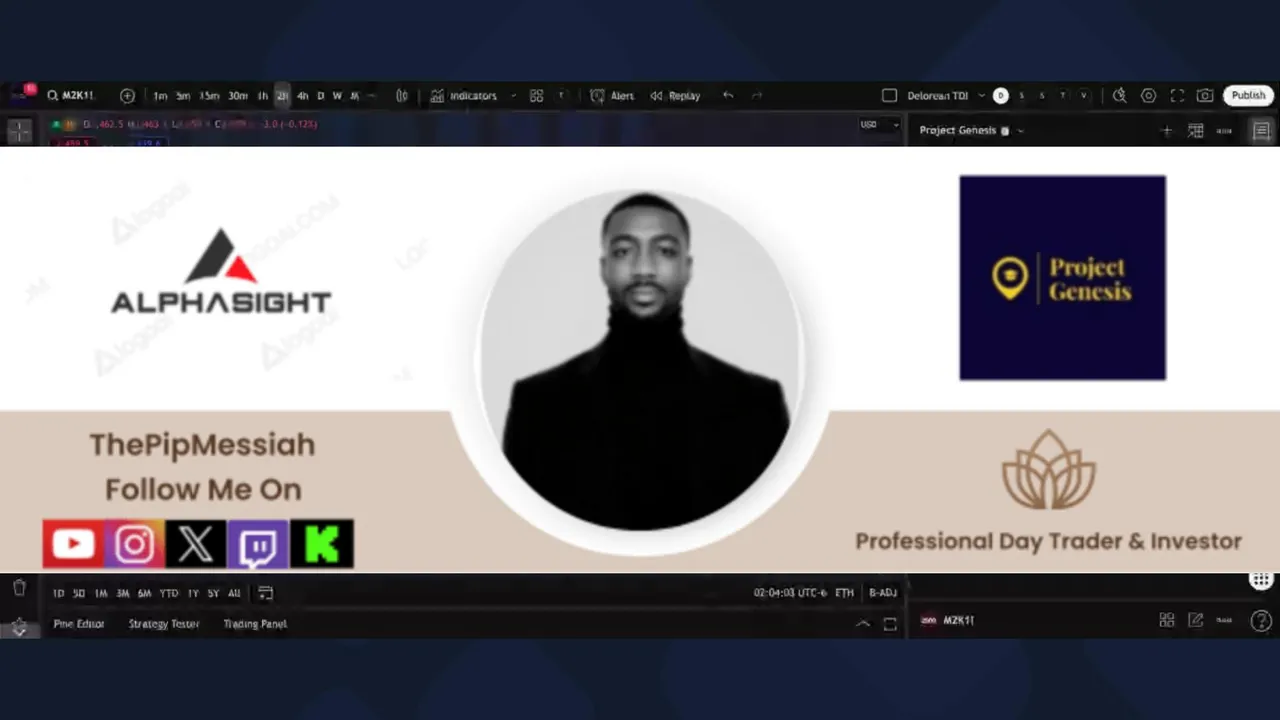
Task: Open watchlist advanced view icon
Action: tap(1195, 131)
